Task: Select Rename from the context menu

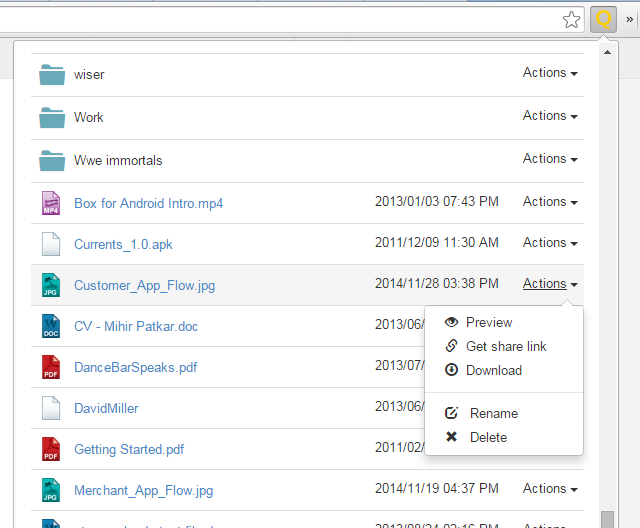Action: [x=493, y=413]
